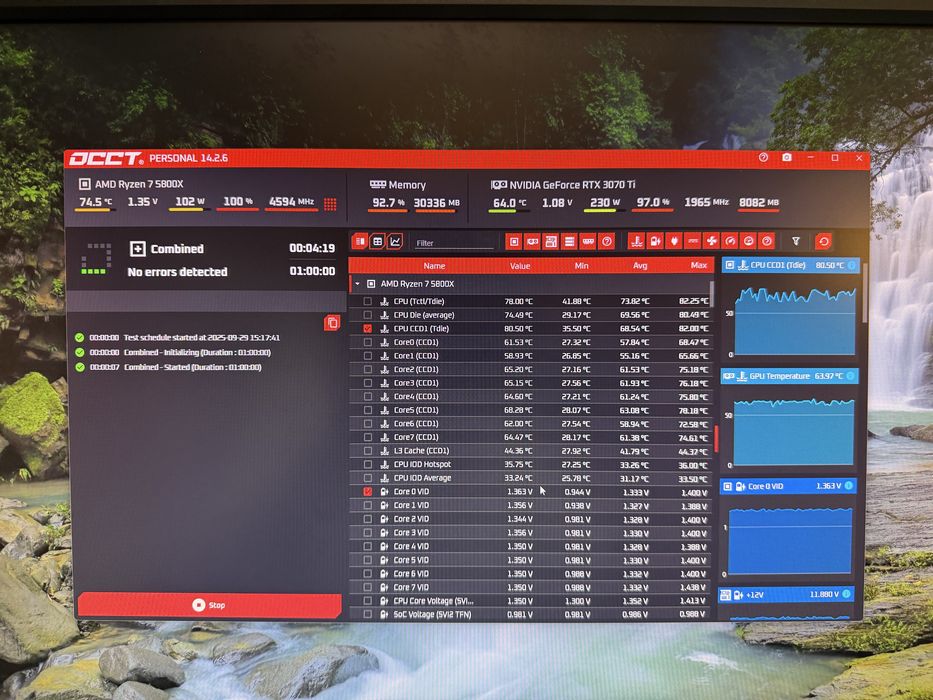This screenshot has height=700, width=933.
Task: Toggle the unknown sensor type filter
Action: pyautogui.click(x=767, y=241)
